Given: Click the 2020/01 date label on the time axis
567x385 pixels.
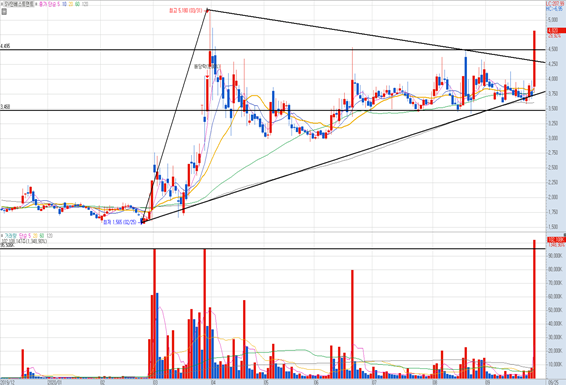Looking at the screenshot, I should click(x=55, y=382).
